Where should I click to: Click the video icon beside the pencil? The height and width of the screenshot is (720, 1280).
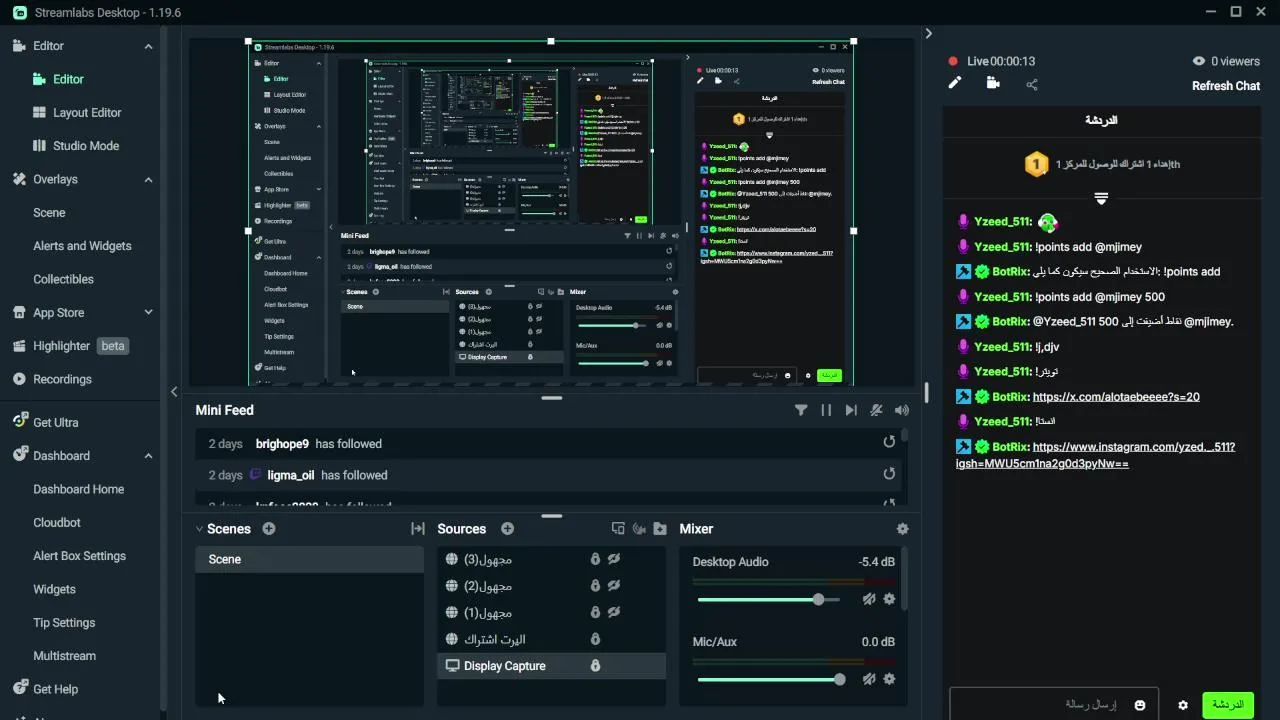[993, 83]
